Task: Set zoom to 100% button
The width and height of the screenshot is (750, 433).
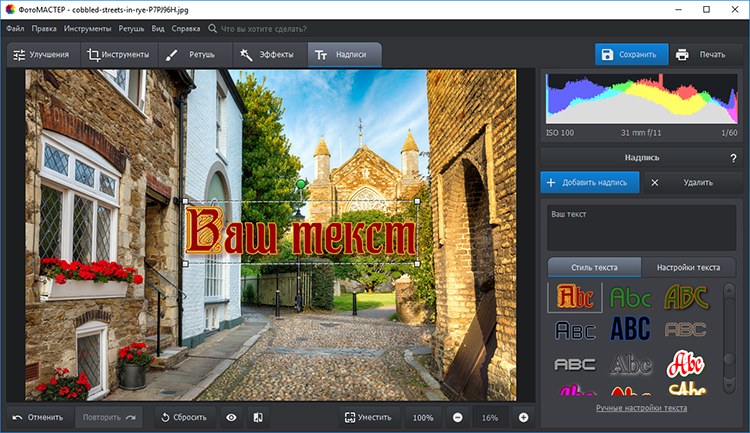Action: [423, 417]
